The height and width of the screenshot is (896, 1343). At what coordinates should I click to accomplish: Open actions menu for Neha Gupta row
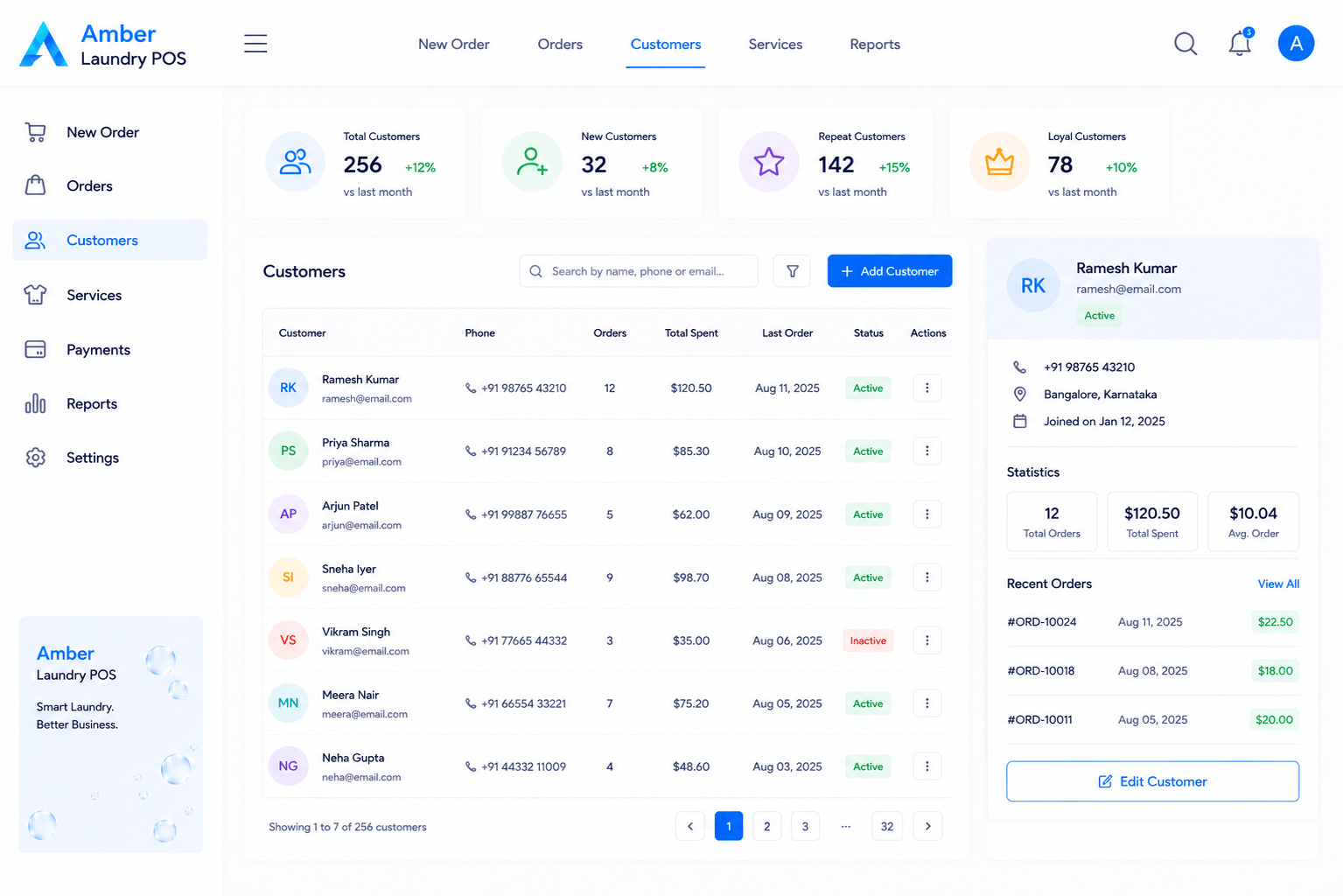(927, 766)
